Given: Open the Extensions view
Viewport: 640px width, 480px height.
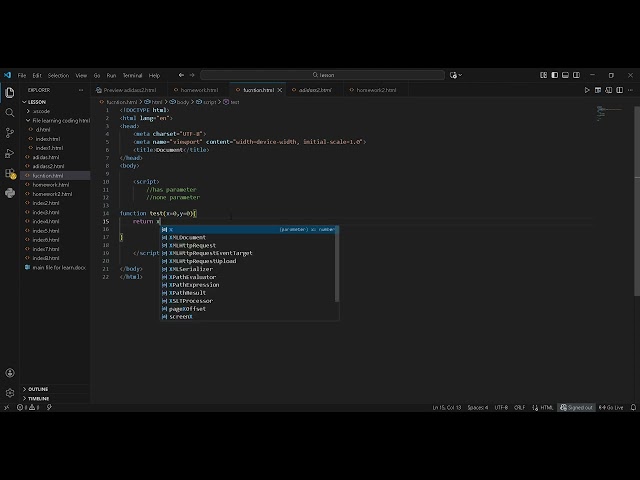Looking at the screenshot, I should 10,173.
